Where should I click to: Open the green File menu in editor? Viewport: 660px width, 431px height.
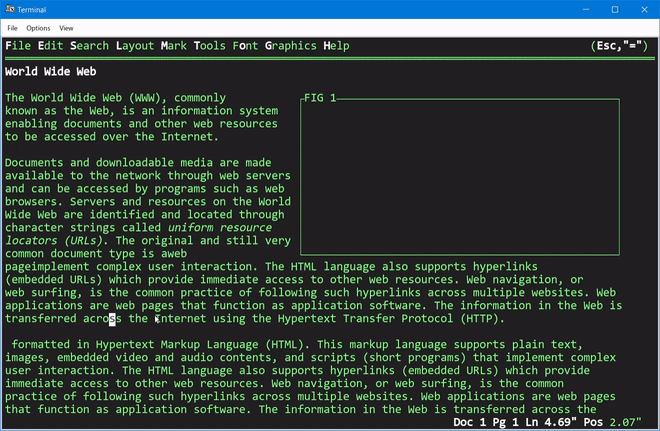tap(18, 45)
